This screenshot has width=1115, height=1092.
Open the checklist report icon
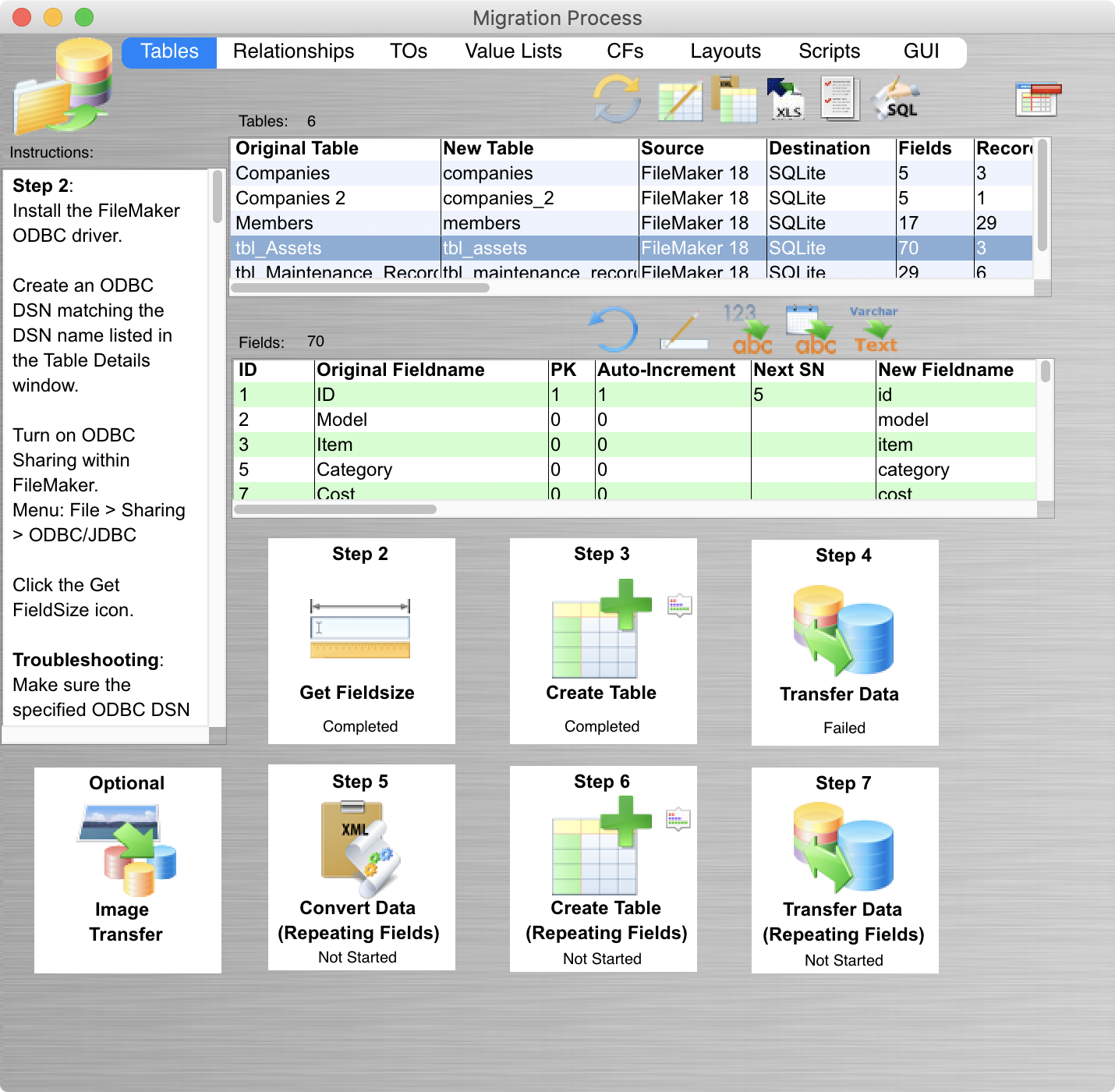coord(841,98)
